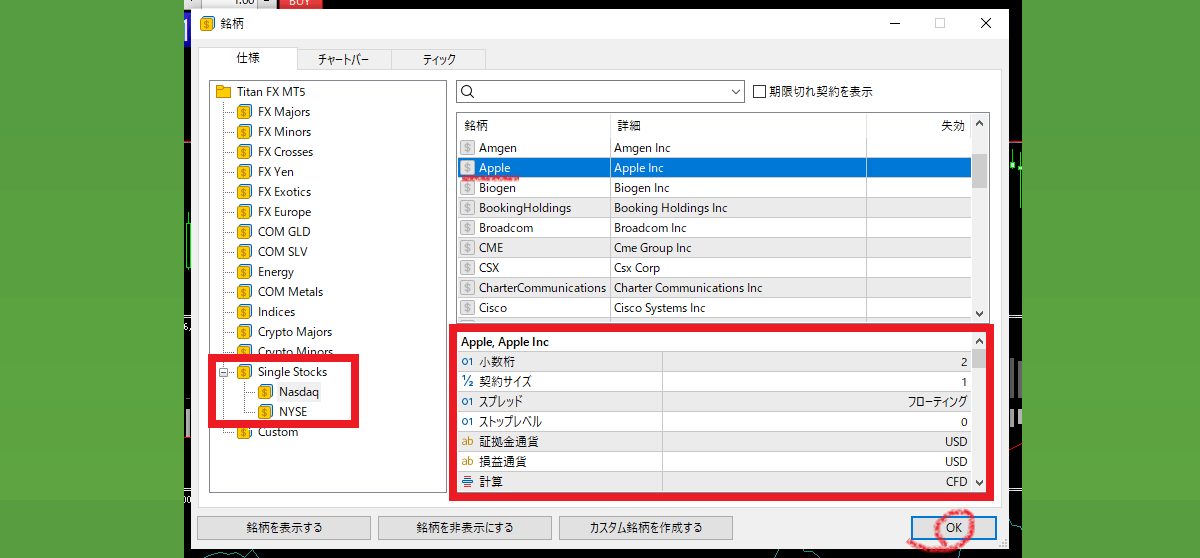Click the dollar icon beside CharterCommunications
This screenshot has height=558, width=1200.
pyautogui.click(x=468, y=288)
